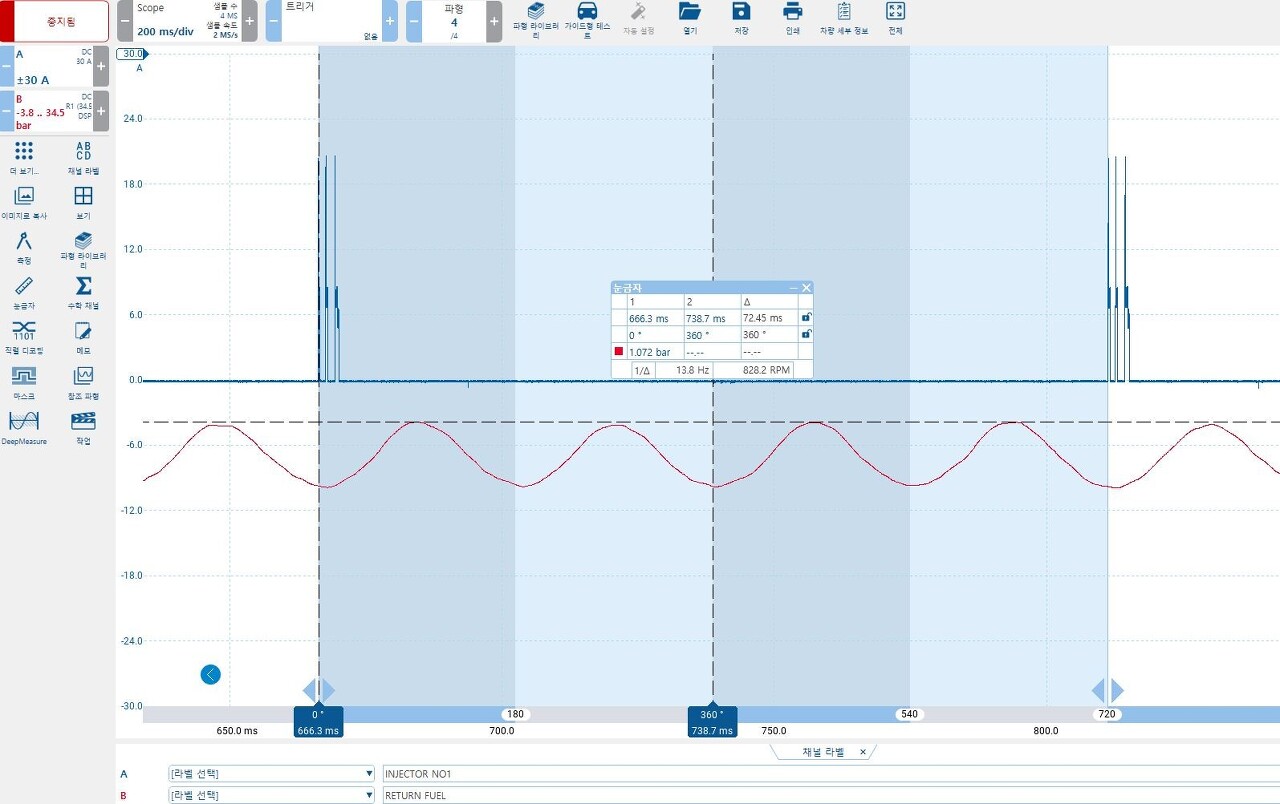The image size is (1280, 804).
Task: Click the 180 phase partition label
Action: coord(515,715)
